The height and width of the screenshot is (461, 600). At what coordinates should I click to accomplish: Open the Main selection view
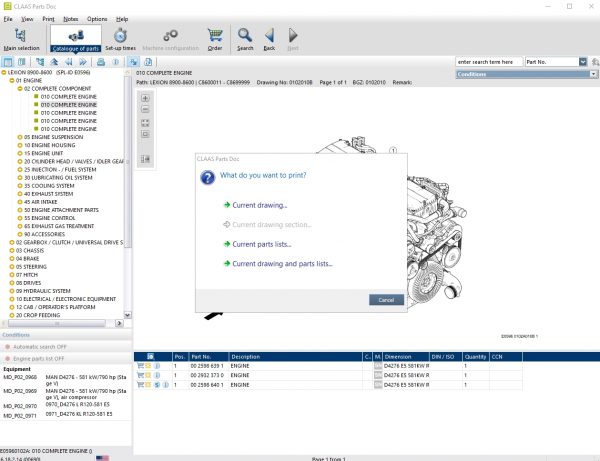tap(21, 37)
